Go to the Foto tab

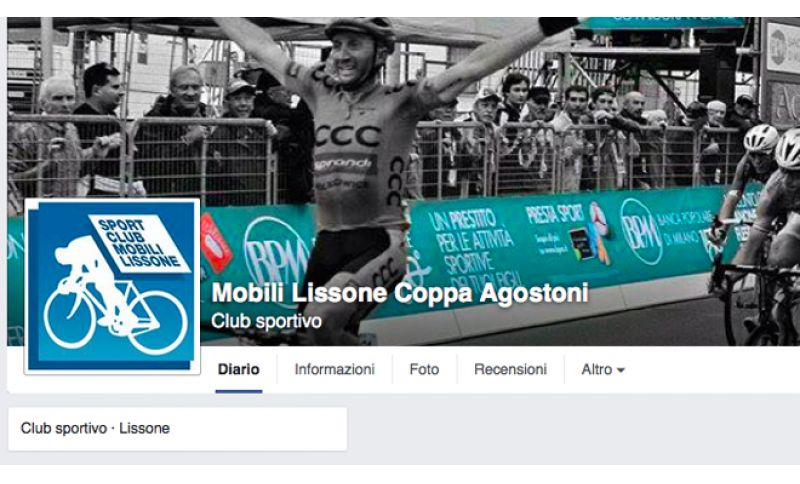424,369
